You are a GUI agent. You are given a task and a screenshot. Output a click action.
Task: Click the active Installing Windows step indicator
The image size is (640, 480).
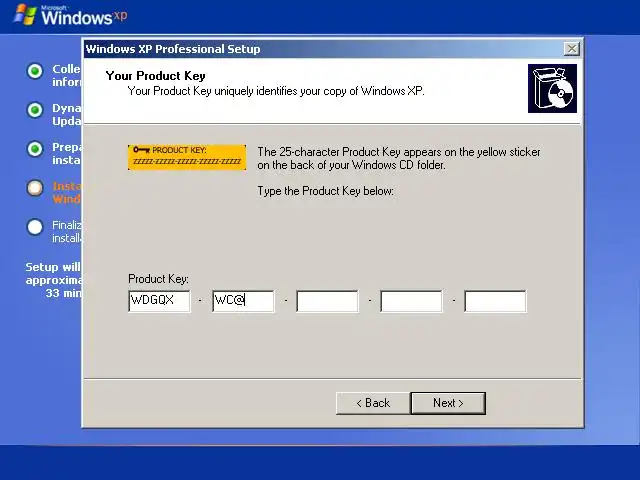[x=35, y=188]
